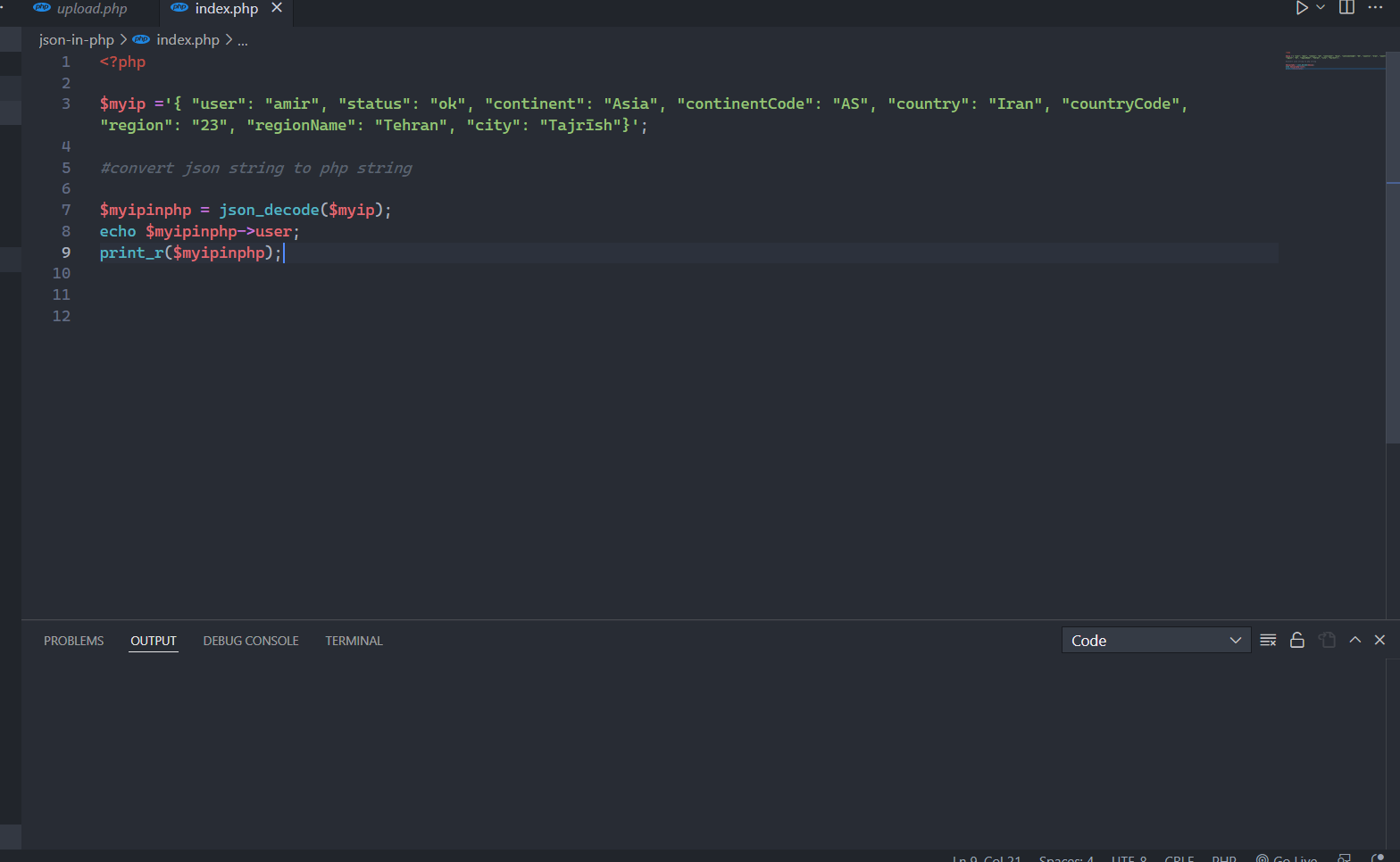Image resolution: width=1400 pixels, height=862 pixels.
Task: Click index.php in the breadcrumb path
Action: [187, 40]
